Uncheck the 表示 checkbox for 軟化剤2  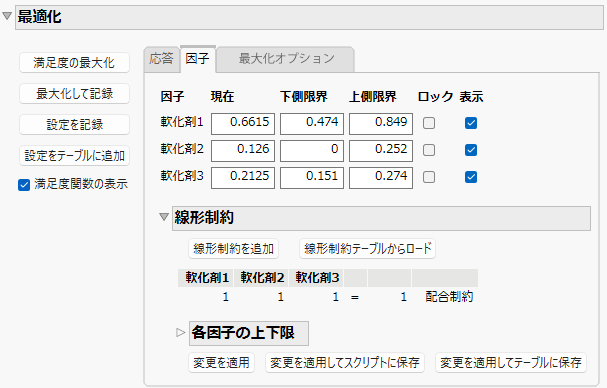coord(471,150)
